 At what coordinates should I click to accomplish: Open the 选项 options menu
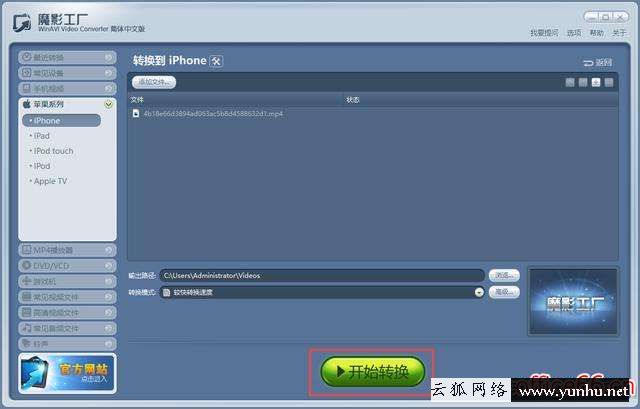[574, 33]
